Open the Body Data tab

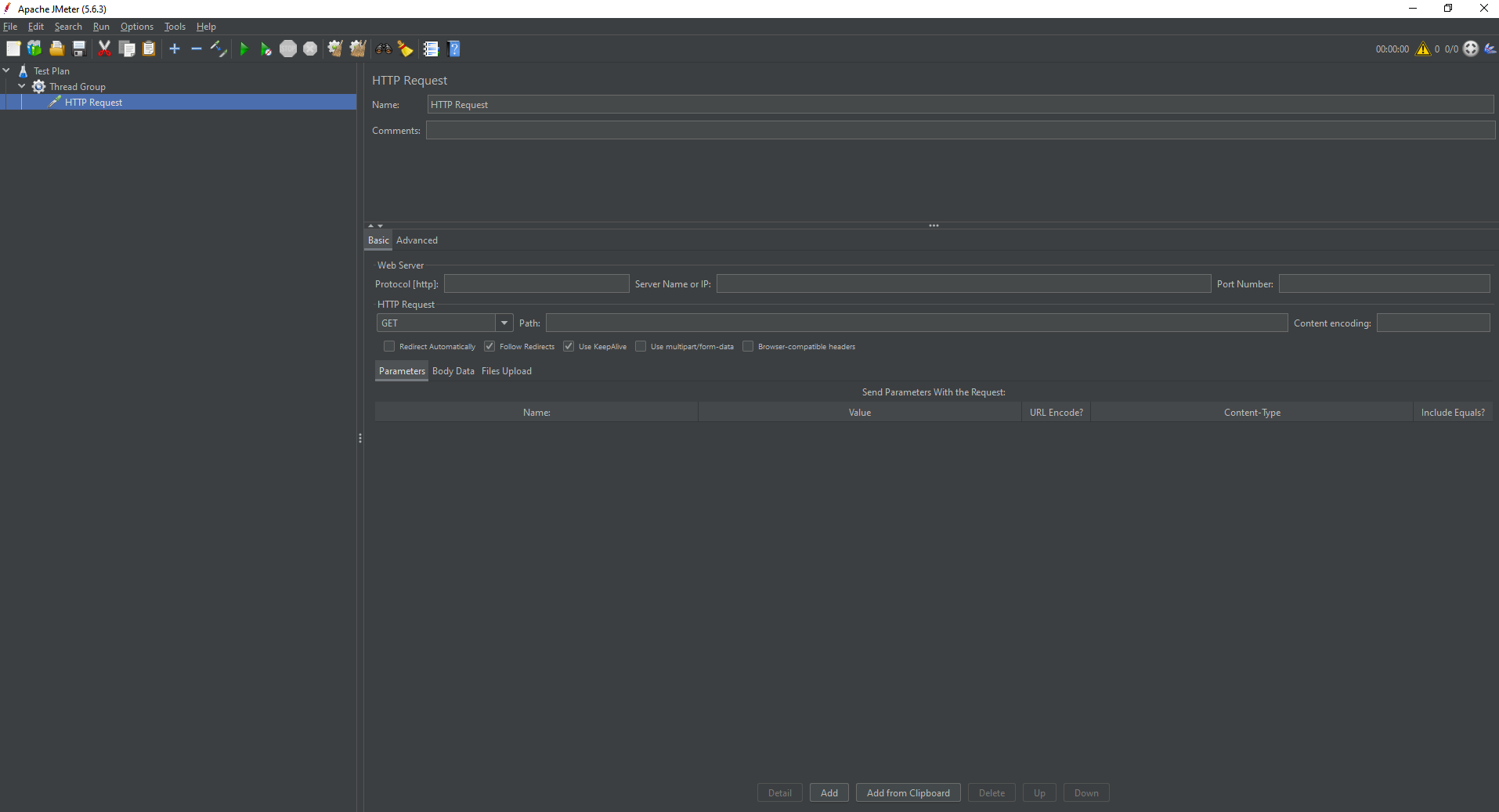click(x=453, y=371)
